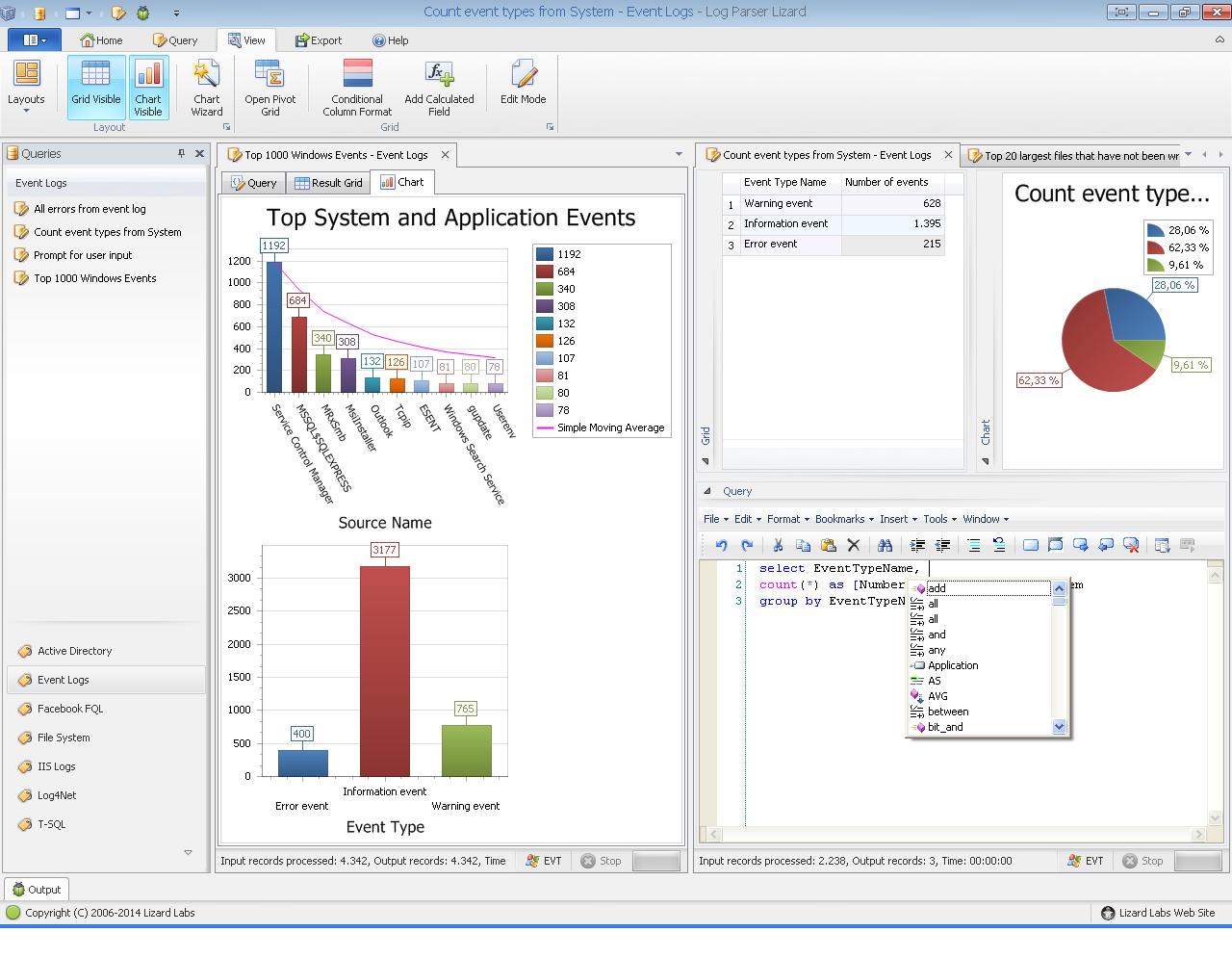The image size is (1232, 958).
Task: Switch to the Export ribbon tab
Action: coord(319,40)
